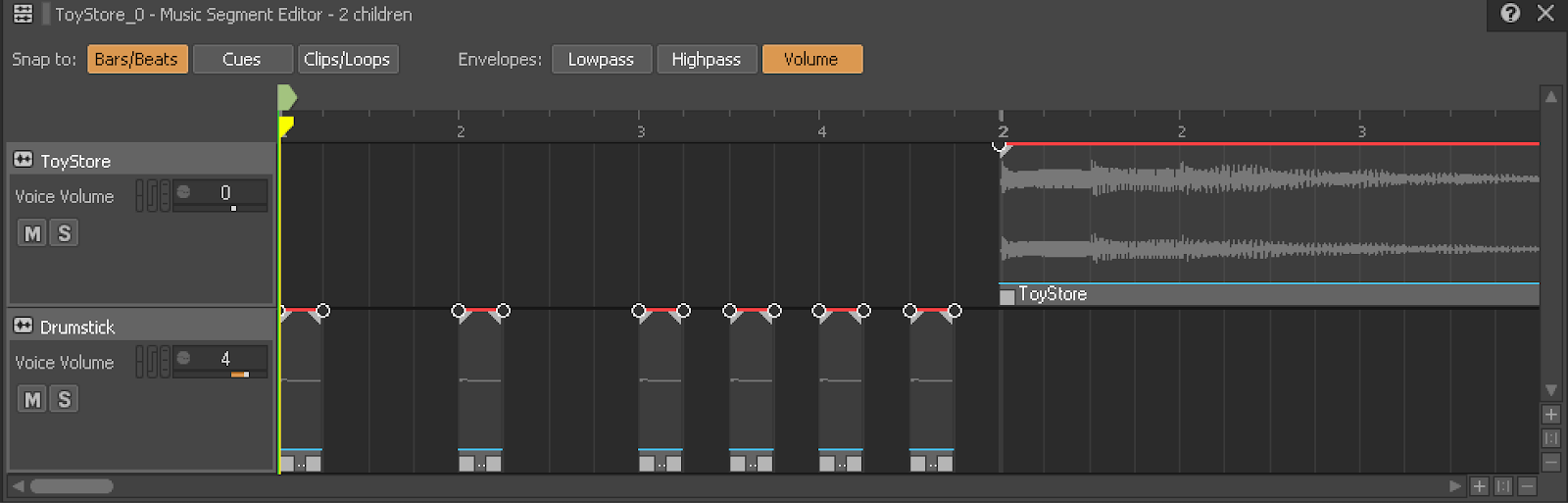This screenshot has height=503, width=1568.
Task: Reset horizontal zoom with the fit icon
Action: pyautogui.click(x=1503, y=486)
